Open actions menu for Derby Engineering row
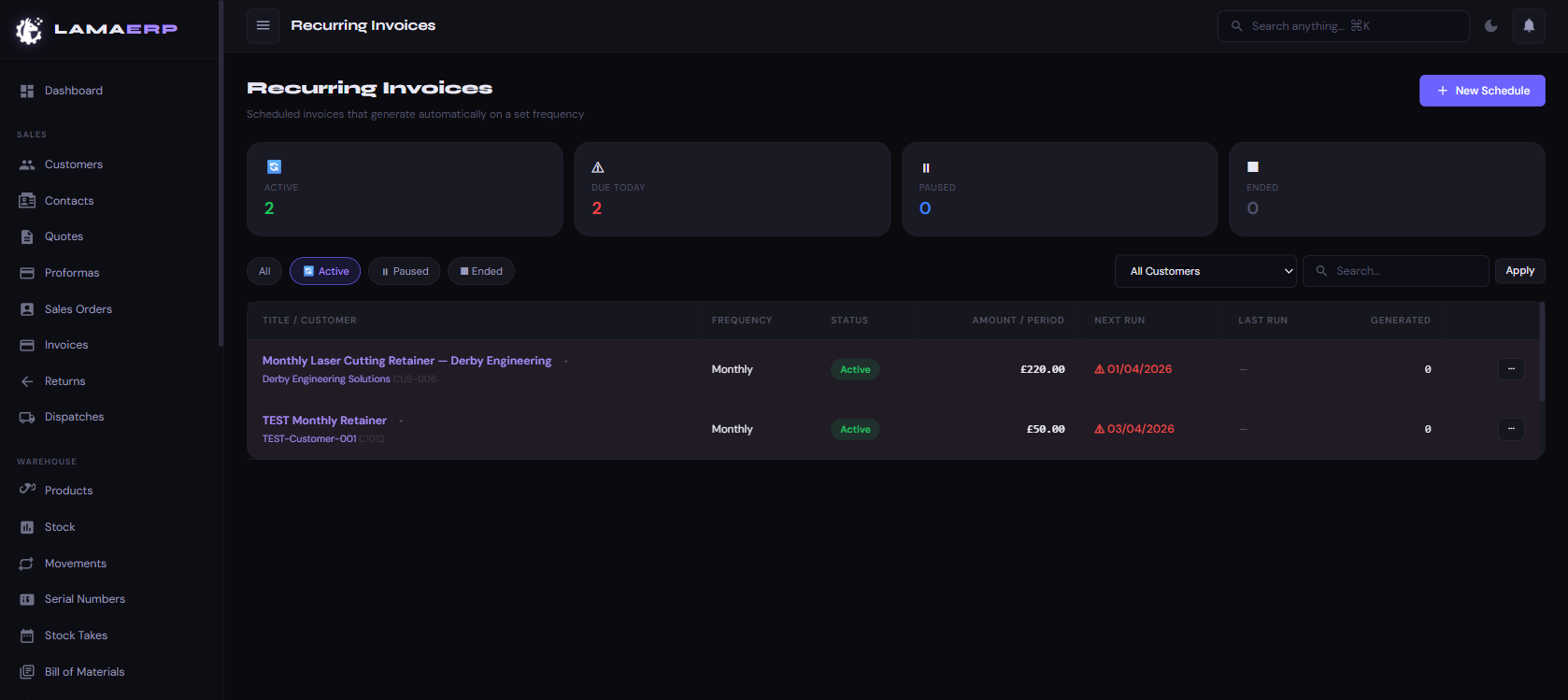Image resolution: width=1568 pixels, height=700 pixels. (1511, 369)
